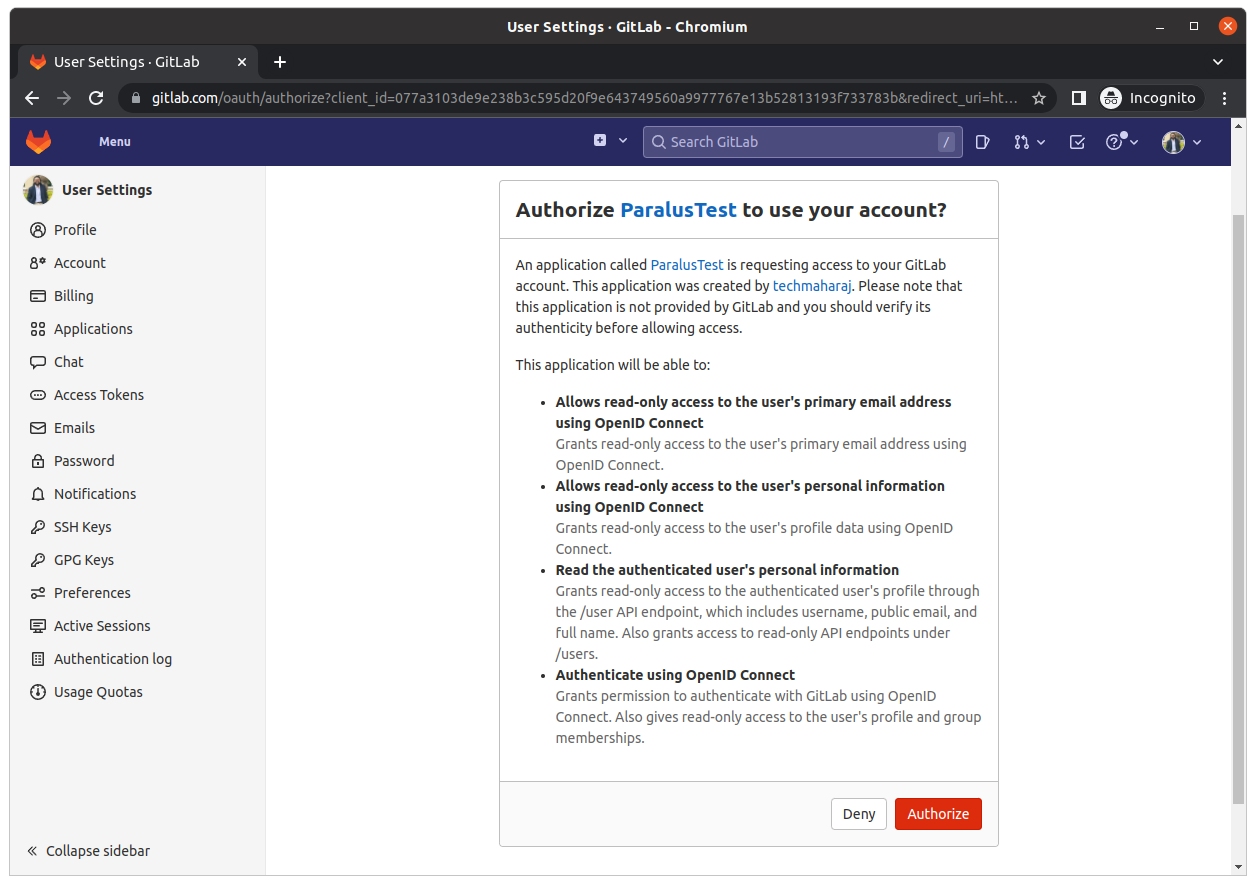Click the Usage Quotas icon
Image resolution: width=1256 pixels, height=885 pixels.
(x=38, y=692)
